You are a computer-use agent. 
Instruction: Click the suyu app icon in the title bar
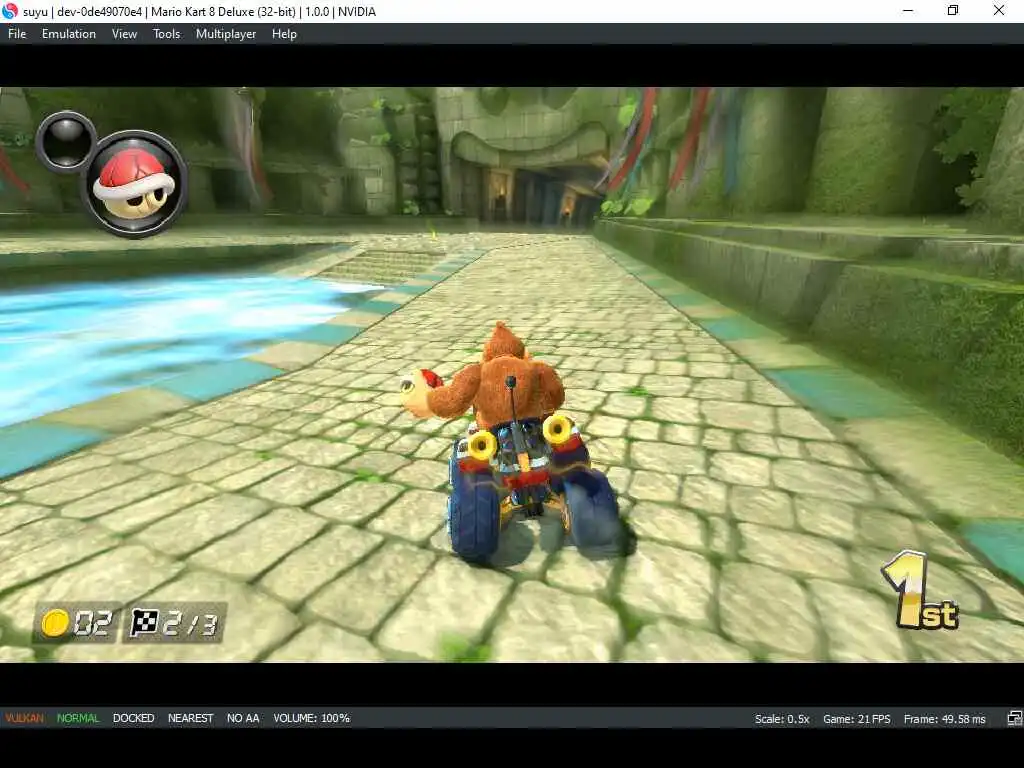(x=10, y=11)
